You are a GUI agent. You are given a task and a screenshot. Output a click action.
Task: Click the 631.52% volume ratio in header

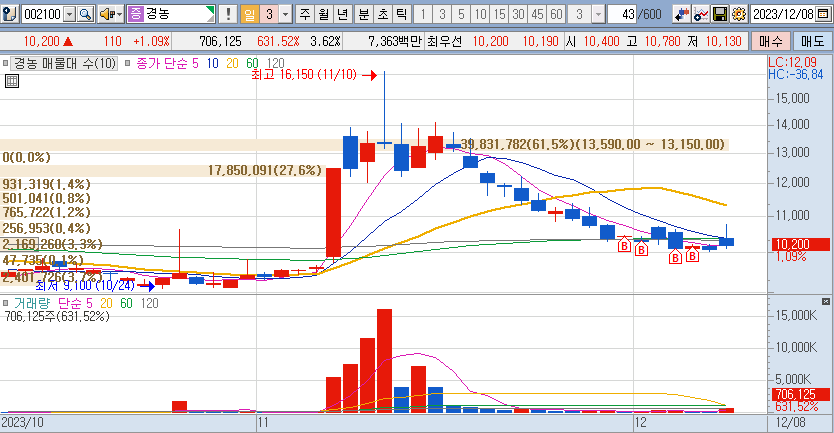[278, 41]
